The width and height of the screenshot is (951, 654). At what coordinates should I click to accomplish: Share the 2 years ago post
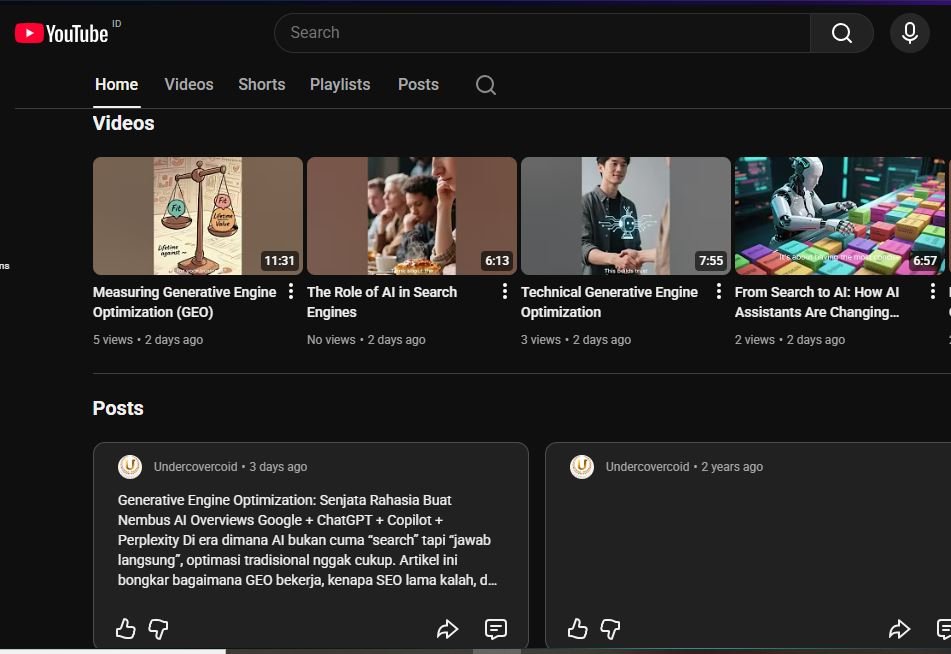tap(899, 629)
